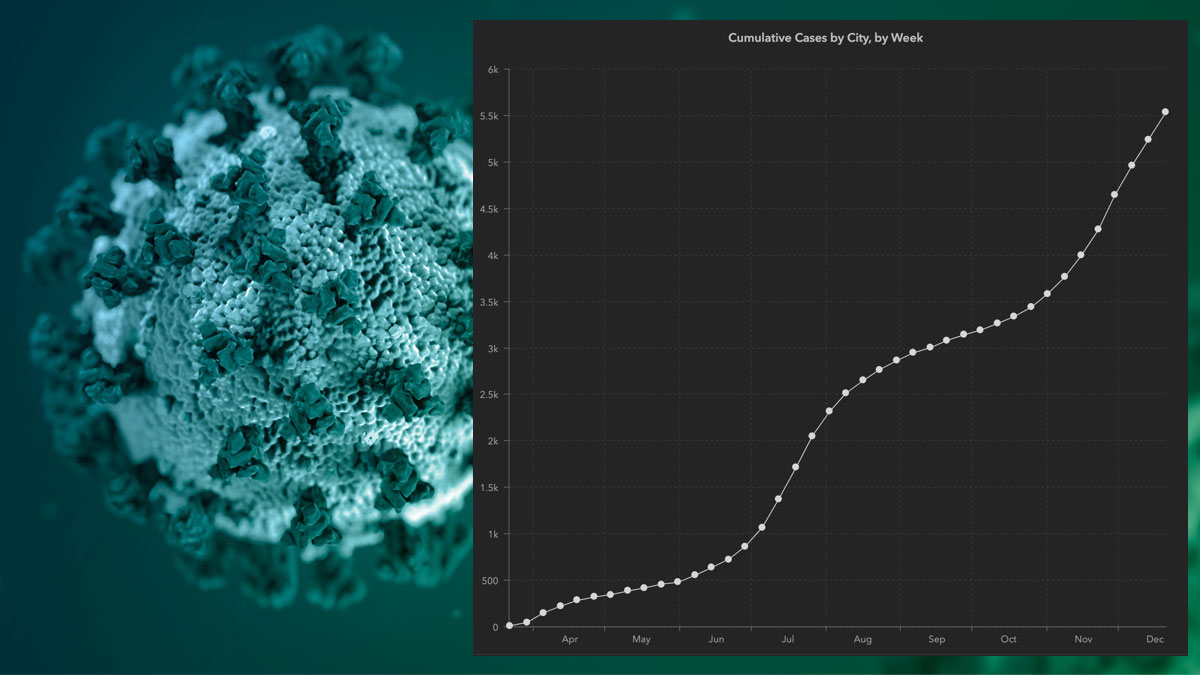Select the 'Nov' month label
Image resolution: width=1200 pixels, height=675 pixels.
point(1084,639)
